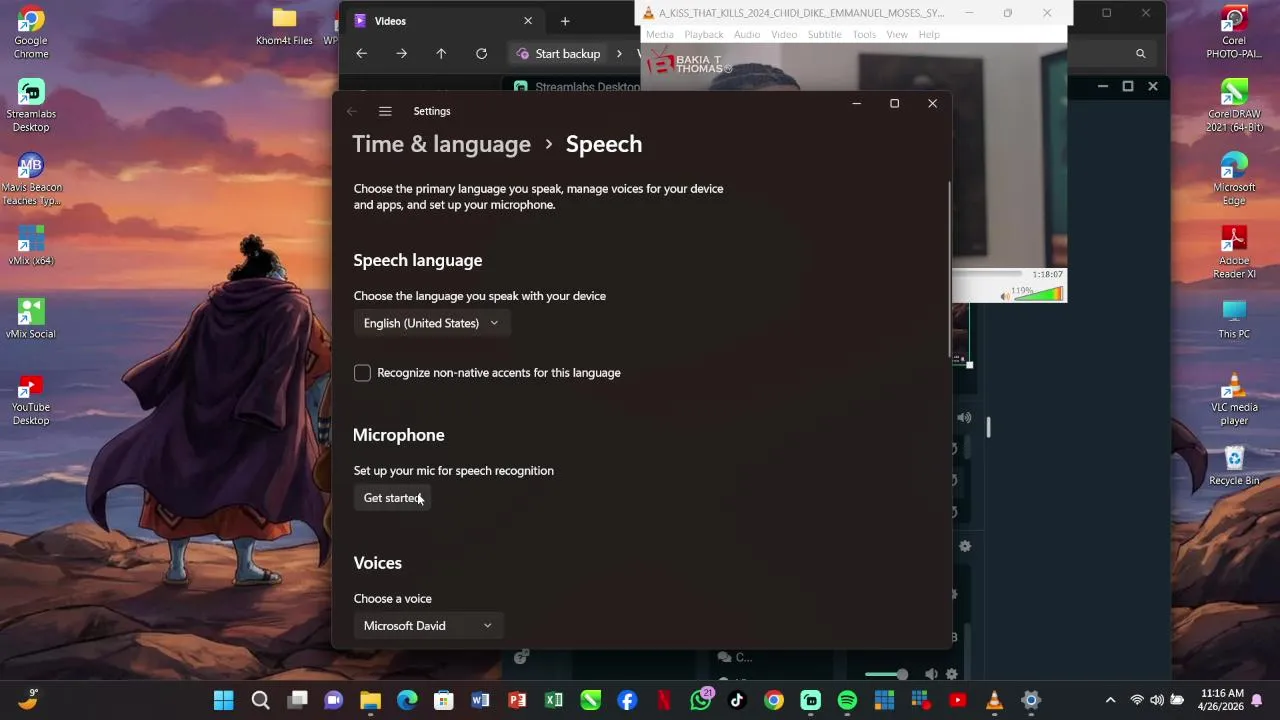The height and width of the screenshot is (720, 1280).
Task: Open VLC Subtitle menu
Action: pos(824,35)
